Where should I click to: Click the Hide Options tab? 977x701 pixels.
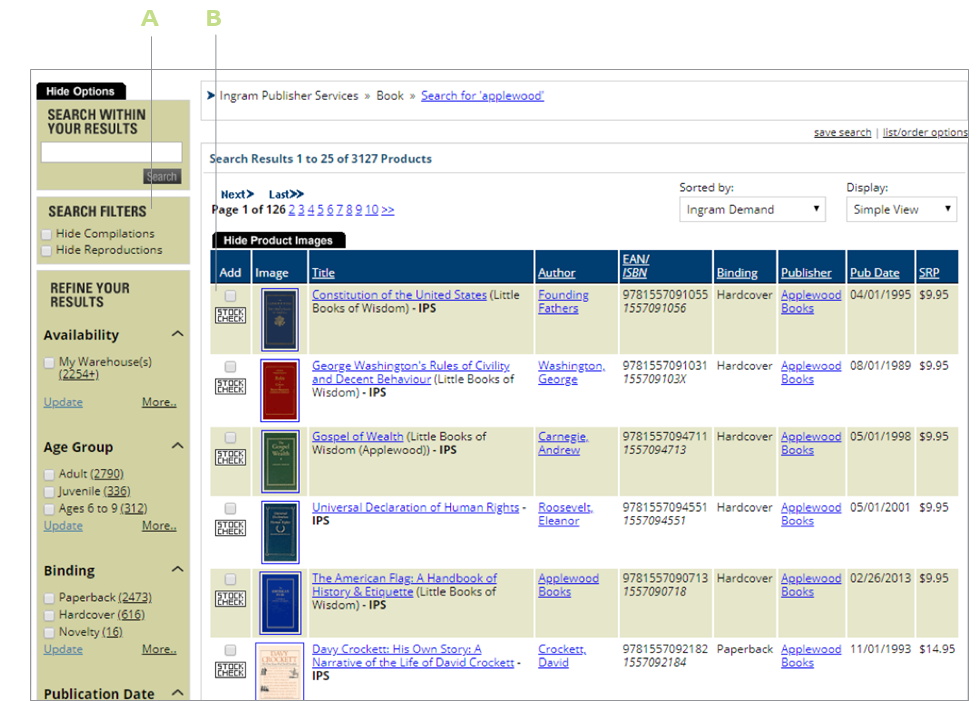81,92
